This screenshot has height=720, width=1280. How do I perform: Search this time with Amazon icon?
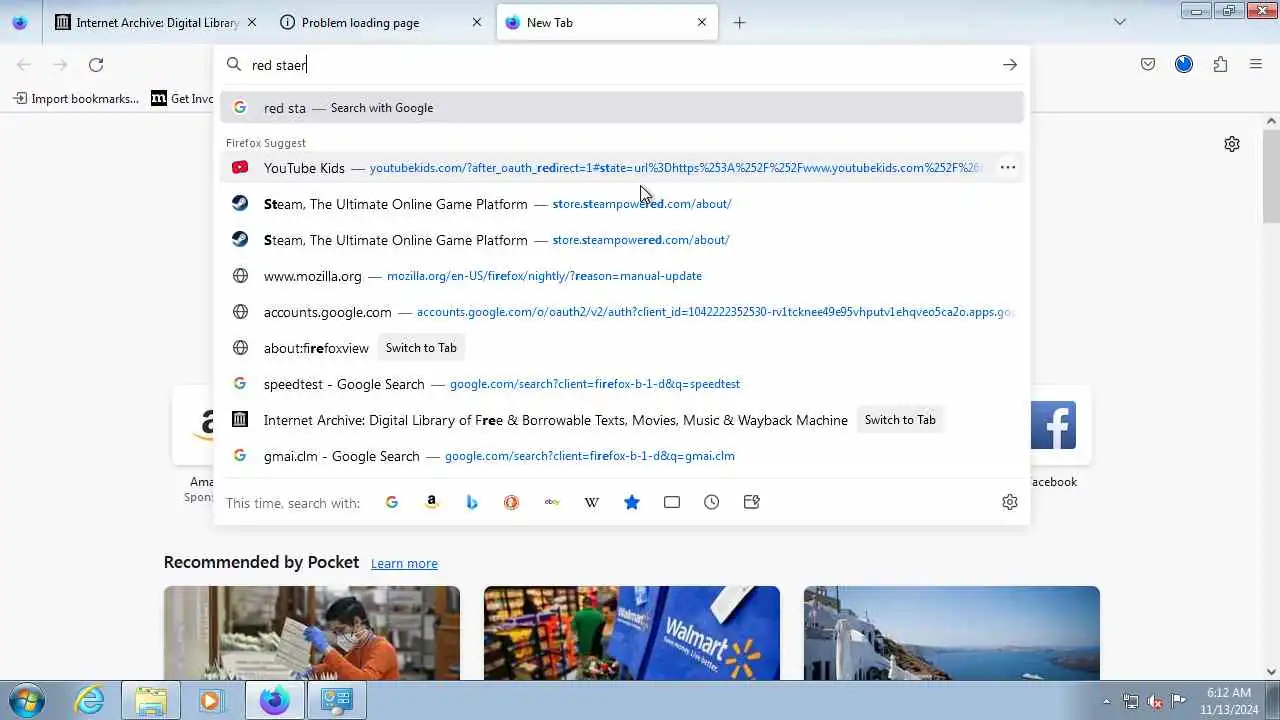pyautogui.click(x=432, y=502)
